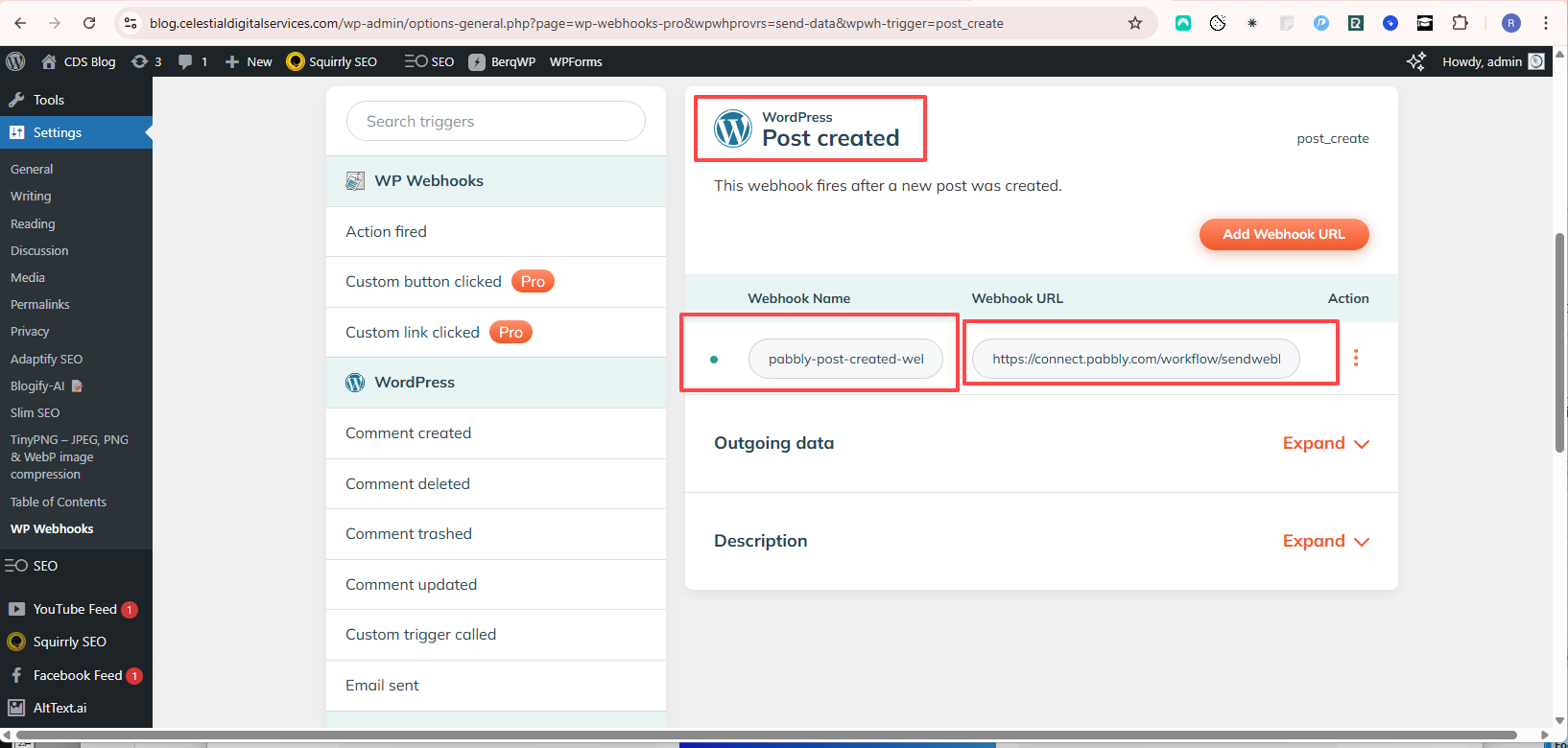
Task: Click the AI sparkle icon in admin bar
Action: 1416,61
